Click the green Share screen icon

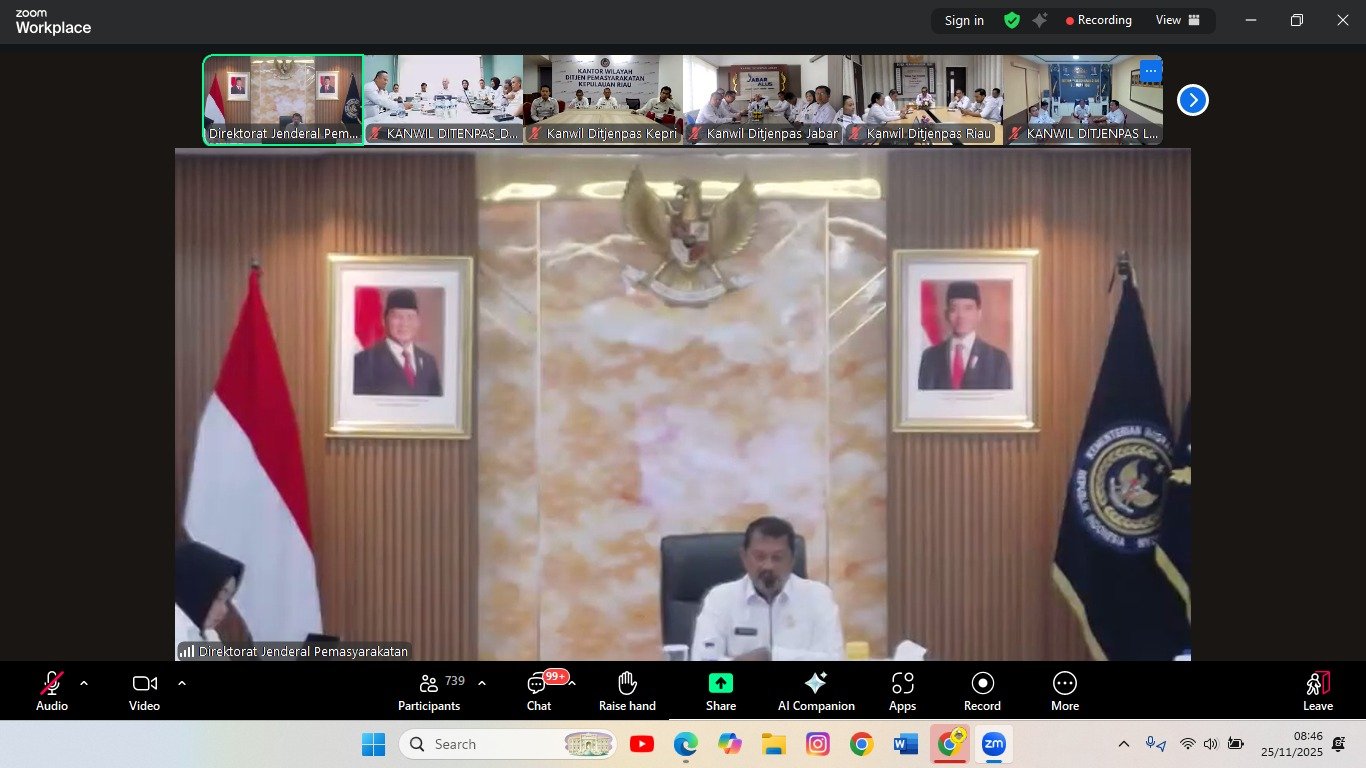pos(720,683)
